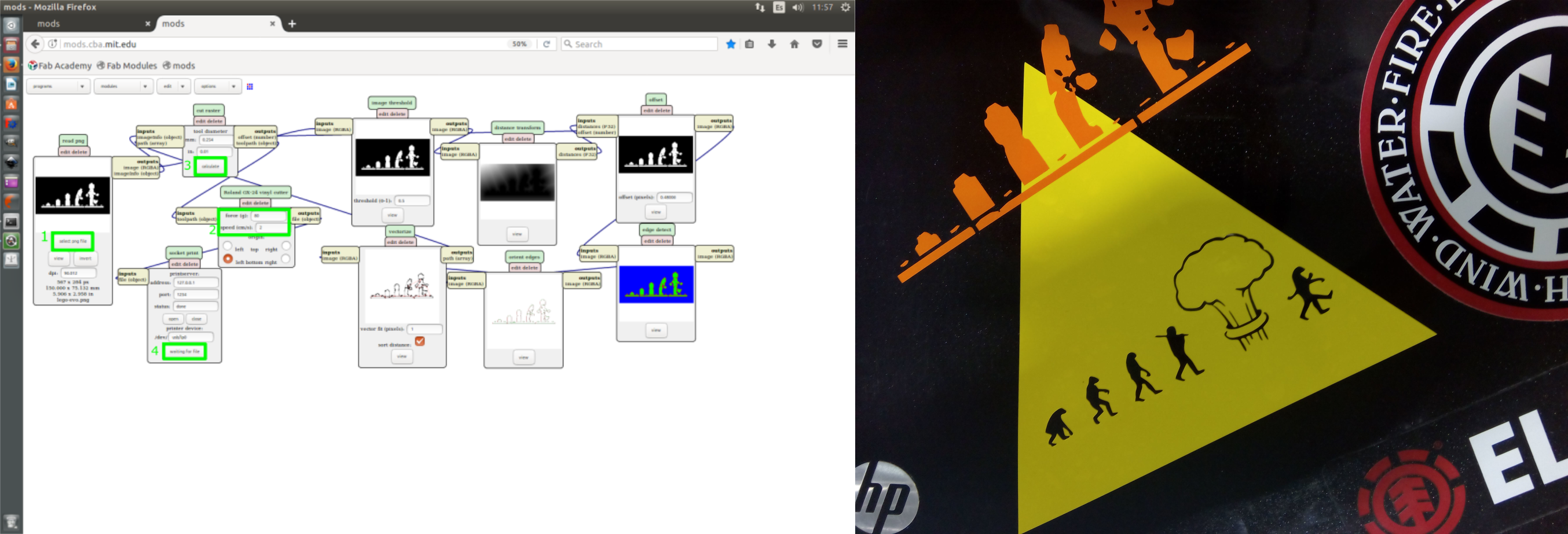Image resolution: width=1568 pixels, height=534 pixels.
Task: Close the first mods tab
Action: [147, 24]
